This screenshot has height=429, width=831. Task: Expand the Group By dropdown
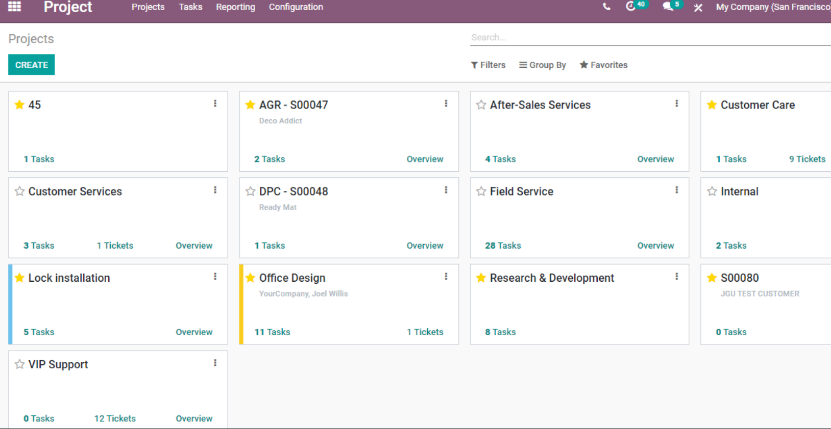point(542,65)
